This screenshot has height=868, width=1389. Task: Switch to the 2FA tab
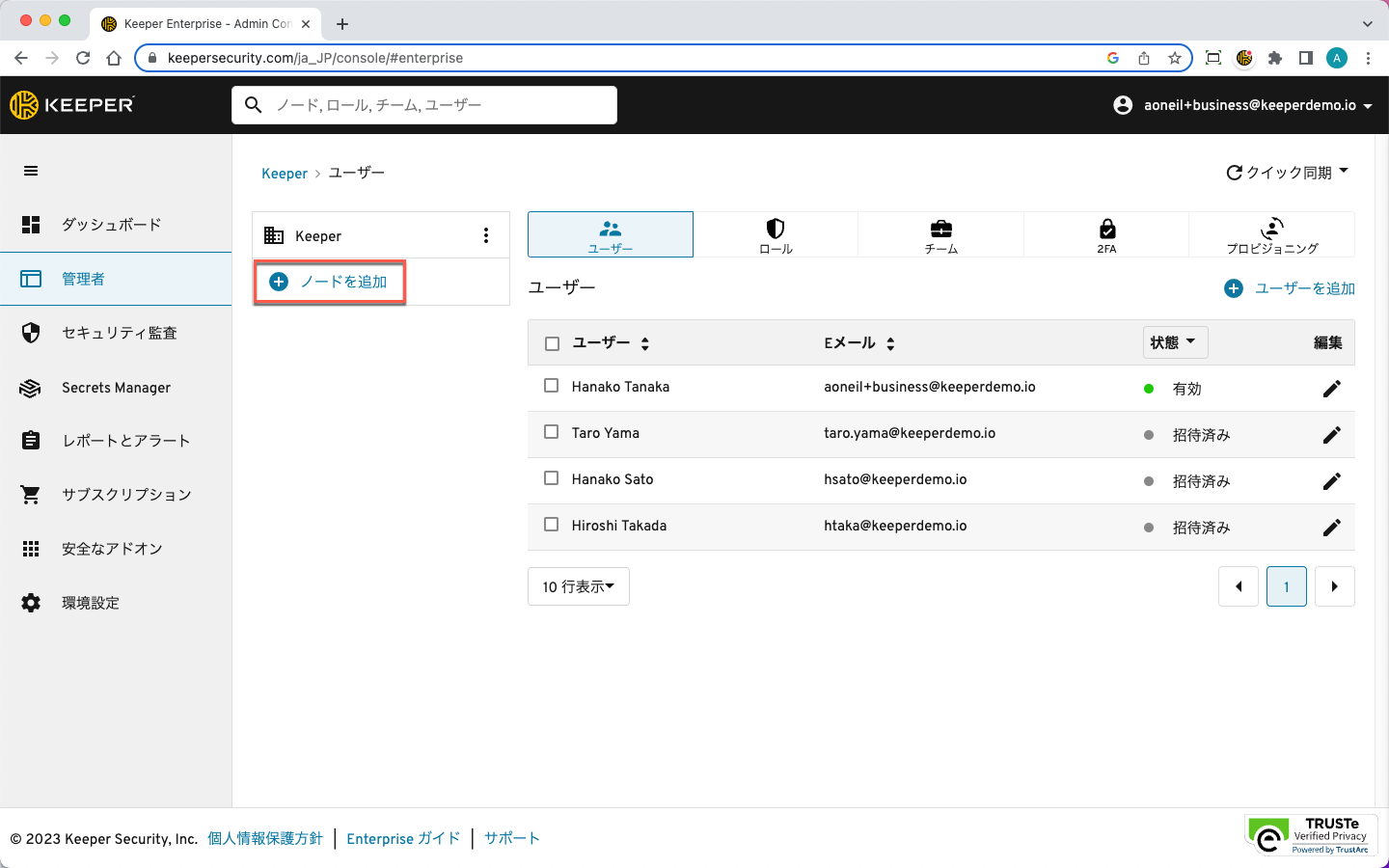[1106, 234]
